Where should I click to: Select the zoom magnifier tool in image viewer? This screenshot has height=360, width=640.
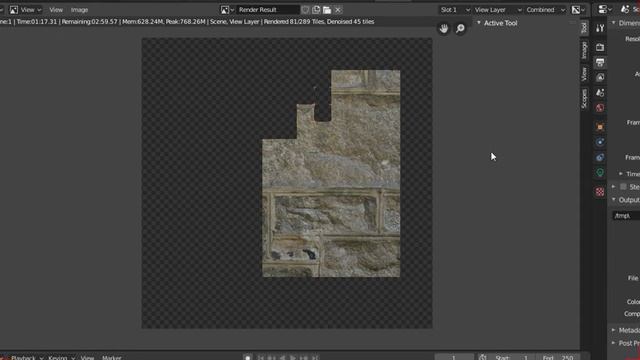pyautogui.click(x=460, y=28)
